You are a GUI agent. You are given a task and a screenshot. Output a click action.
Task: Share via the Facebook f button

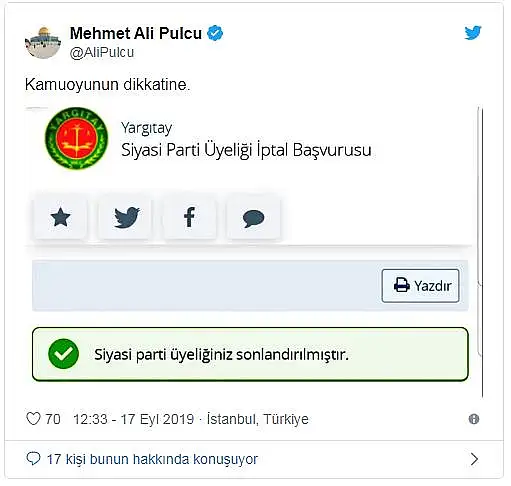click(189, 217)
